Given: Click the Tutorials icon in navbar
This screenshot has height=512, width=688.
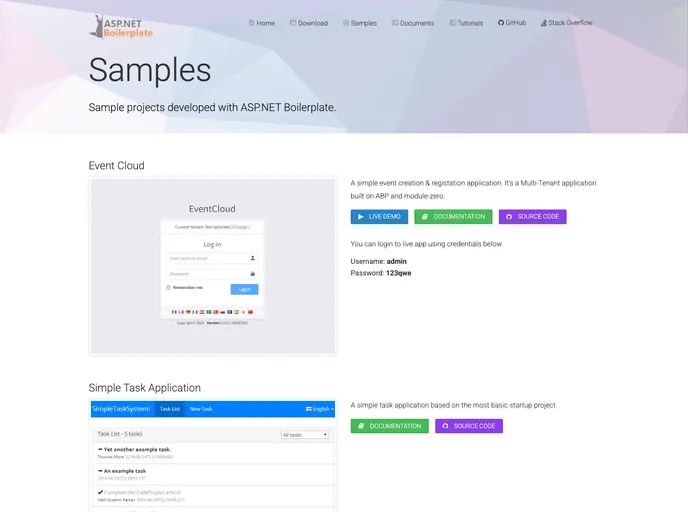Looking at the screenshot, I should pyautogui.click(x=452, y=23).
